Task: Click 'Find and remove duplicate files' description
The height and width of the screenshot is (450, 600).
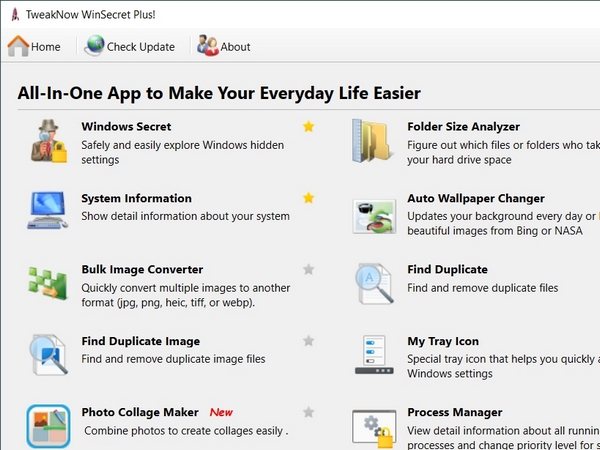Action: pos(483,288)
